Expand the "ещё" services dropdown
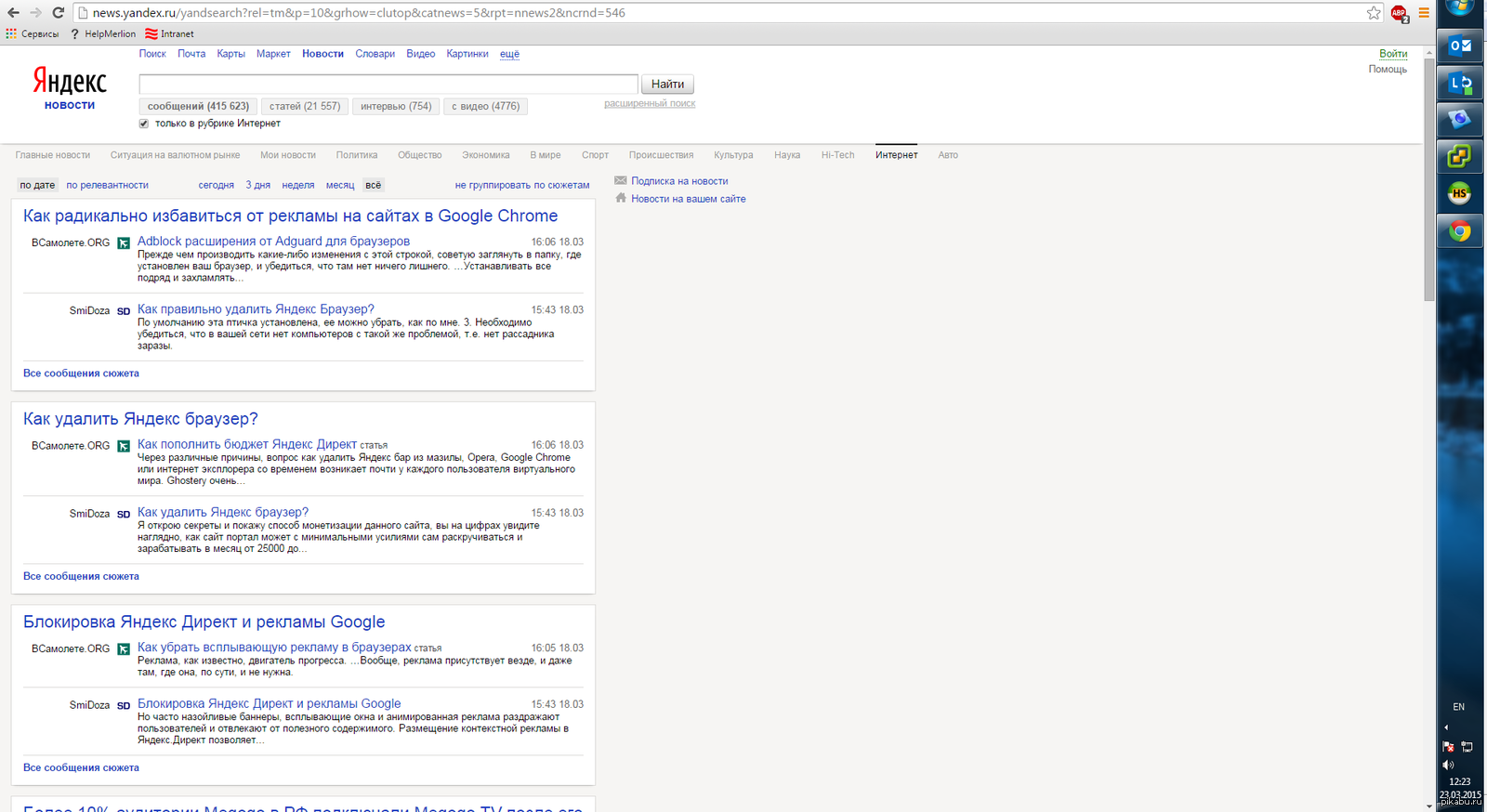1487x812 pixels. coord(509,54)
